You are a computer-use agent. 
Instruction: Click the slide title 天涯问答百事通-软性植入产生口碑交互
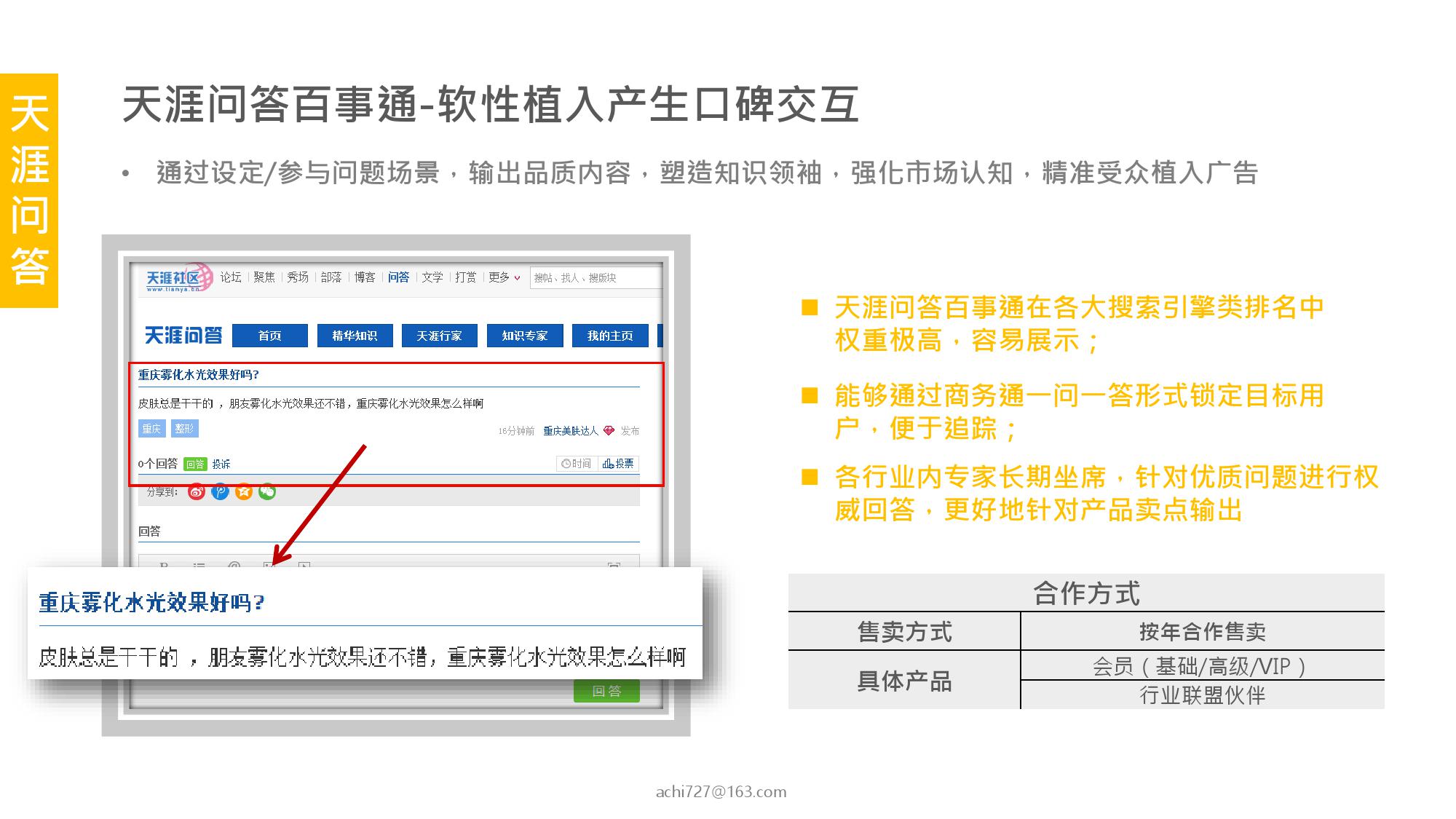[491, 104]
